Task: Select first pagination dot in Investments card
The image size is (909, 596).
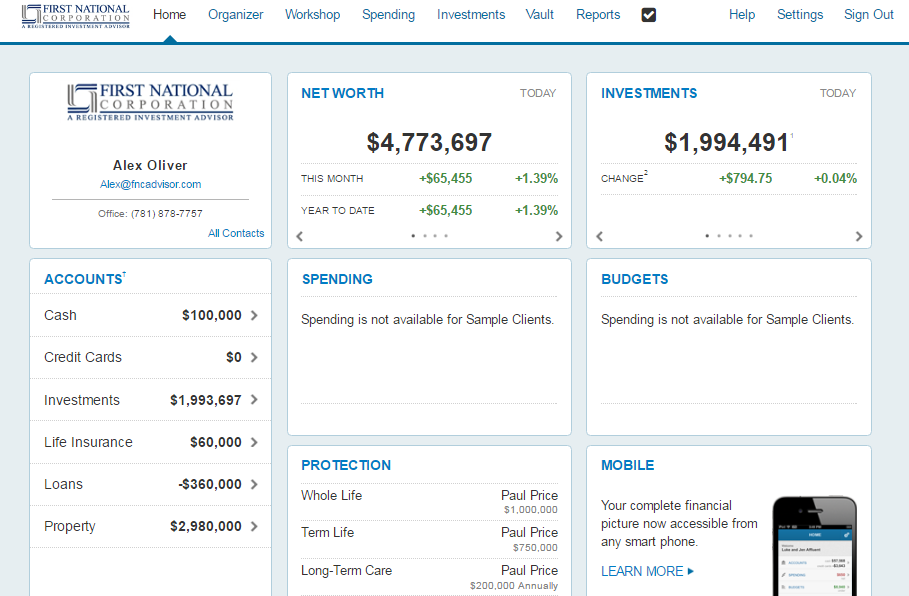Action: pyautogui.click(x=707, y=236)
